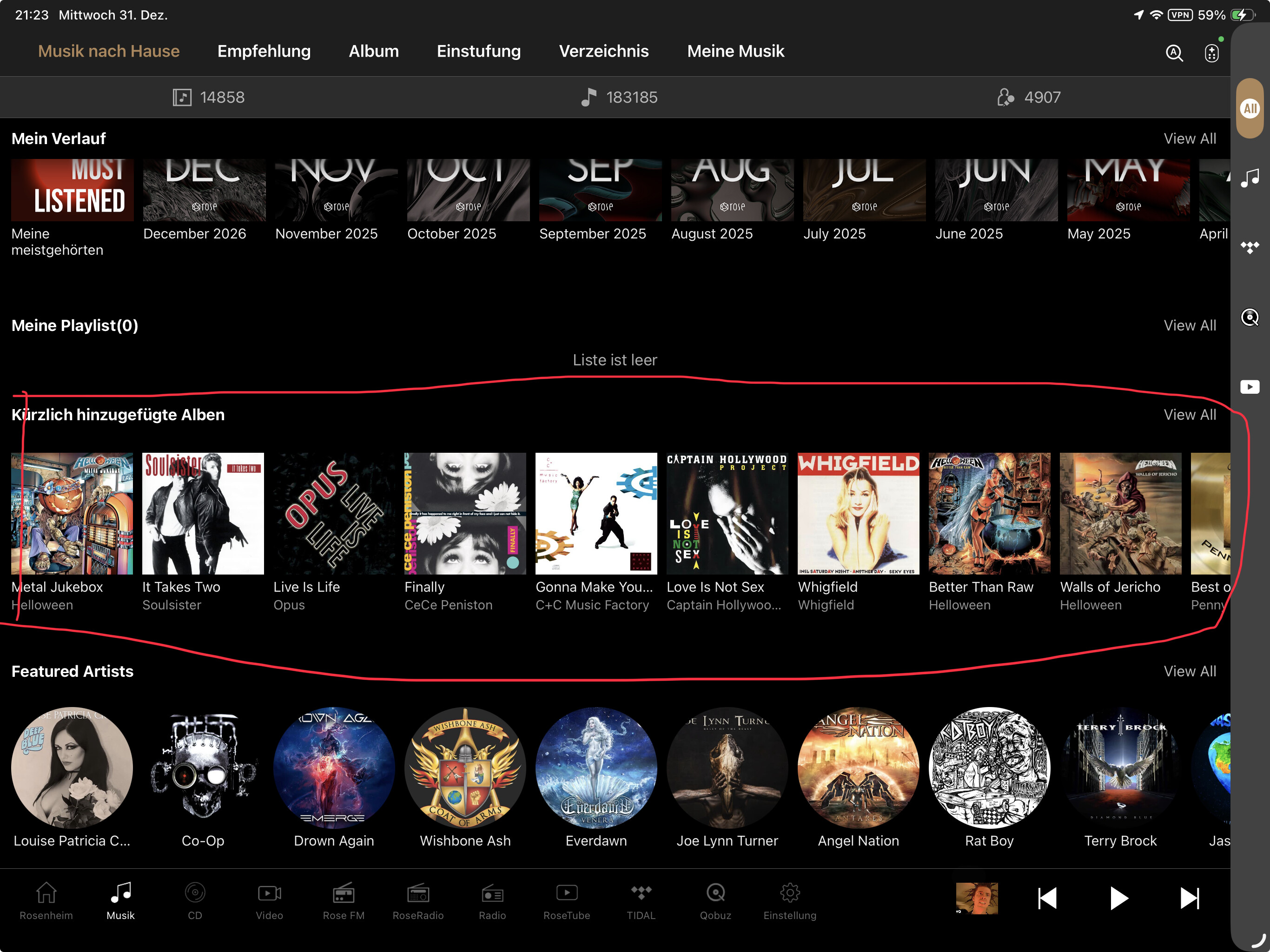Open the search icon in top bar
This screenshot has width=1270, height=952.
(x=1174, y=53)
